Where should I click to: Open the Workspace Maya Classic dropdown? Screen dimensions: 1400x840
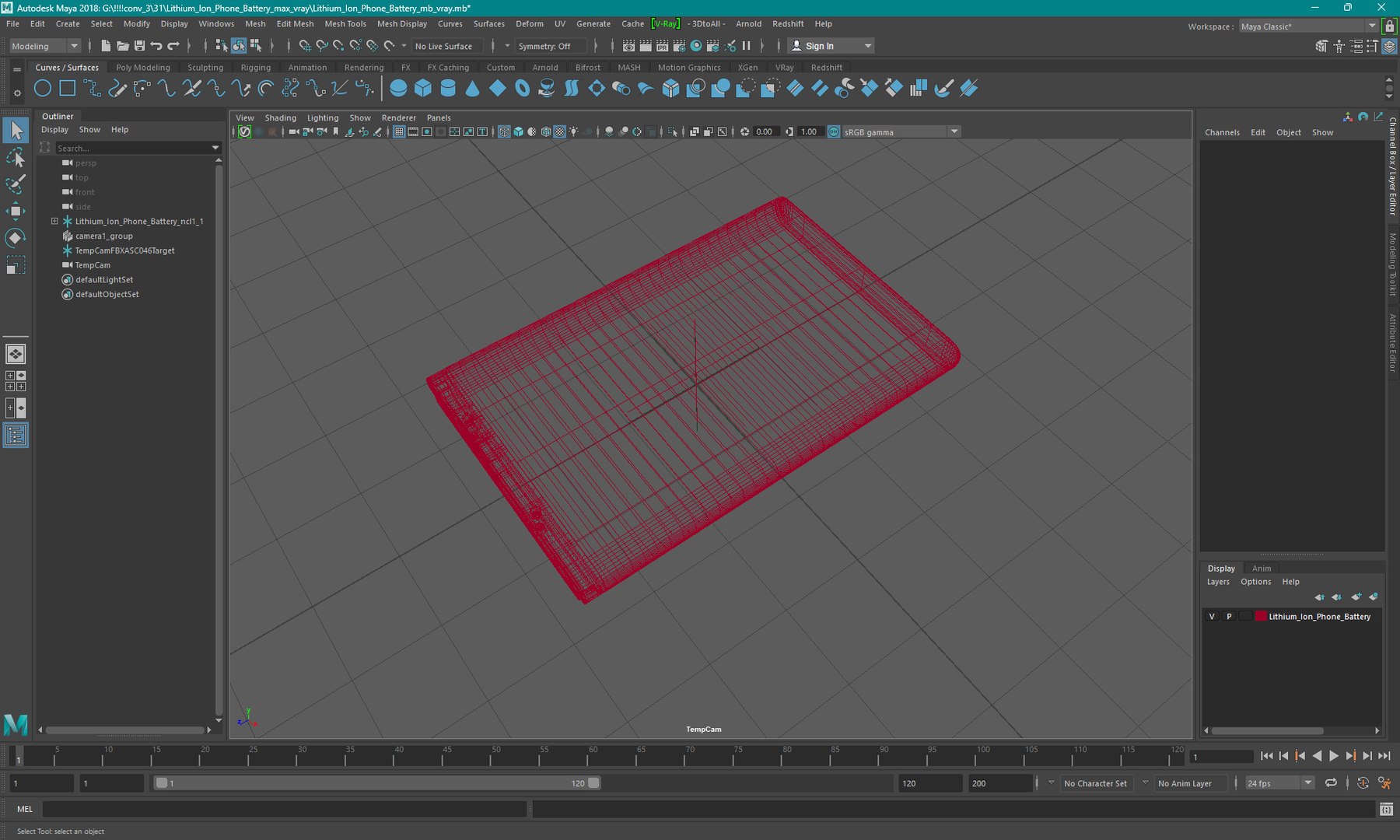click(1308, 26)
